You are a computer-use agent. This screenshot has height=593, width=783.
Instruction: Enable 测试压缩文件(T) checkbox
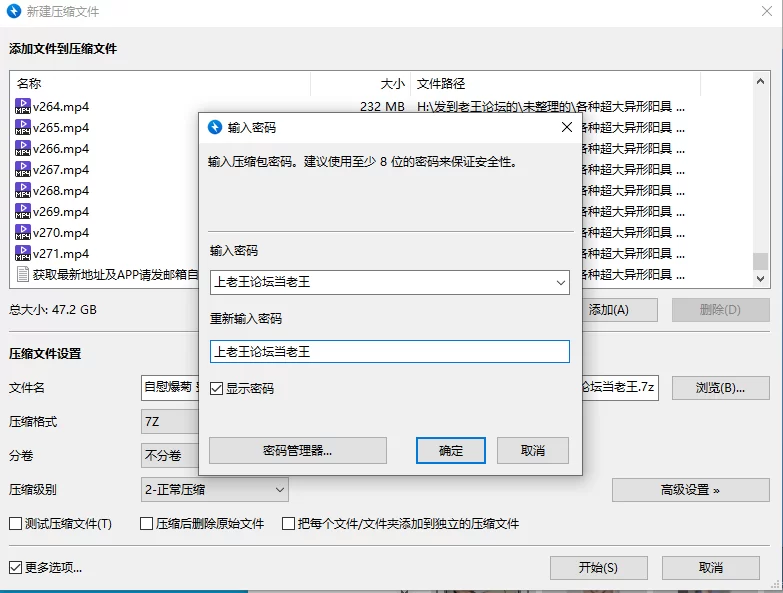(15, 524)
